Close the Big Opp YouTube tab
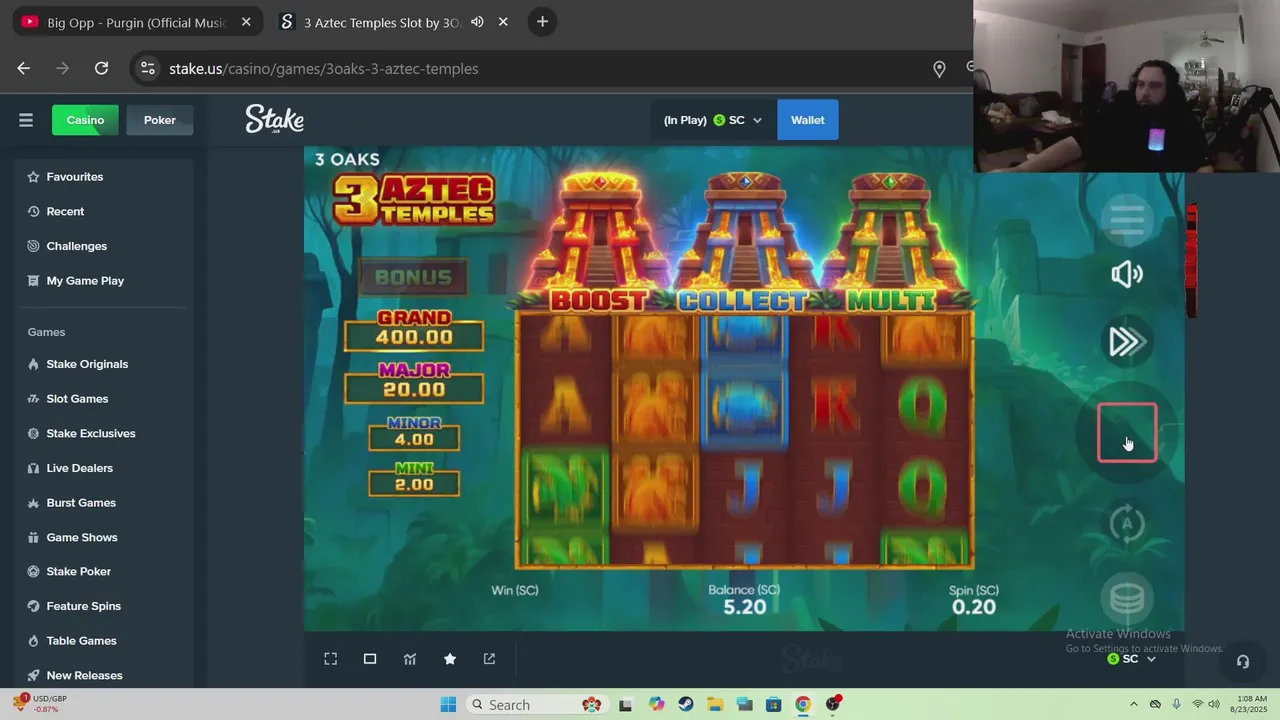This screenshot has width=1280, height=720. click(x=246, y=22)
